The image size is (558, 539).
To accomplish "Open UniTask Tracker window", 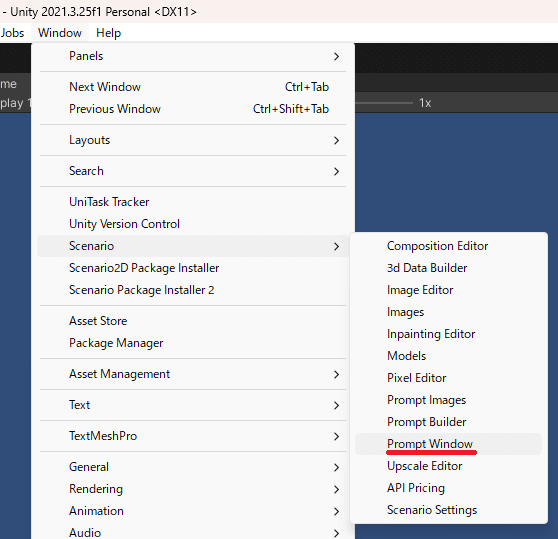I will coord(193,202).
